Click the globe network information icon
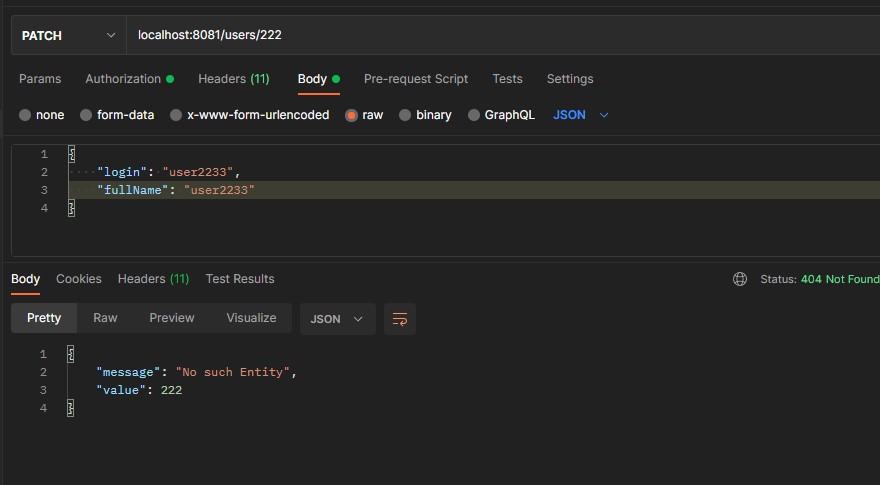Screen dimensions: 880x485 pos(740,279)
